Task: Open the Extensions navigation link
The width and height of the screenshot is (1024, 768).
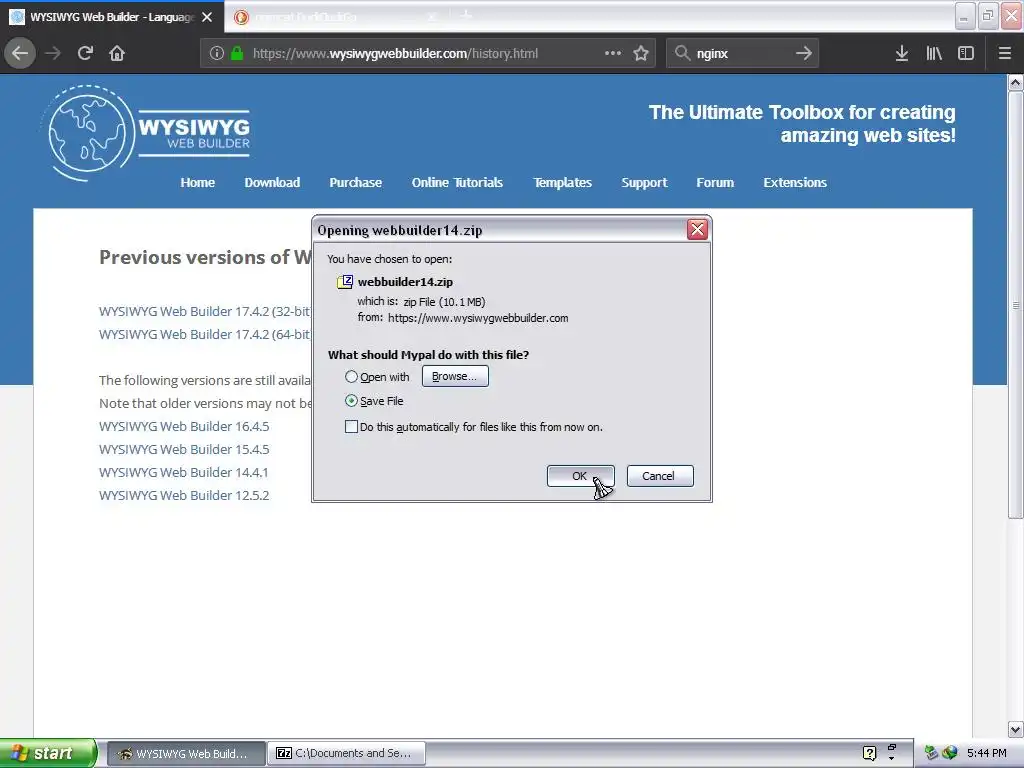Action: tap(795, 182)
